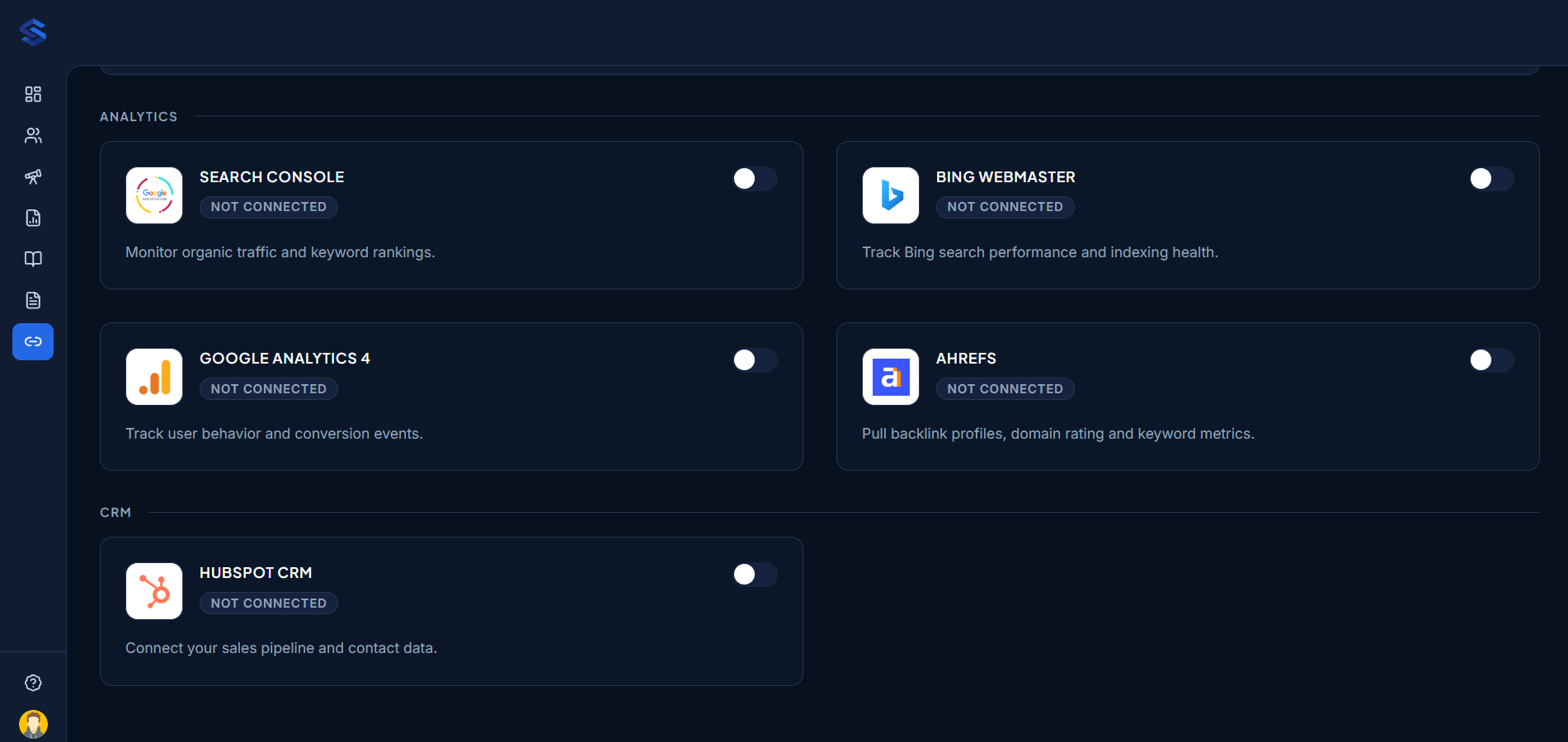The image size is (1568, 742).
Task: Click the Google Search Console logo
Action: click(x=154, y=195)
